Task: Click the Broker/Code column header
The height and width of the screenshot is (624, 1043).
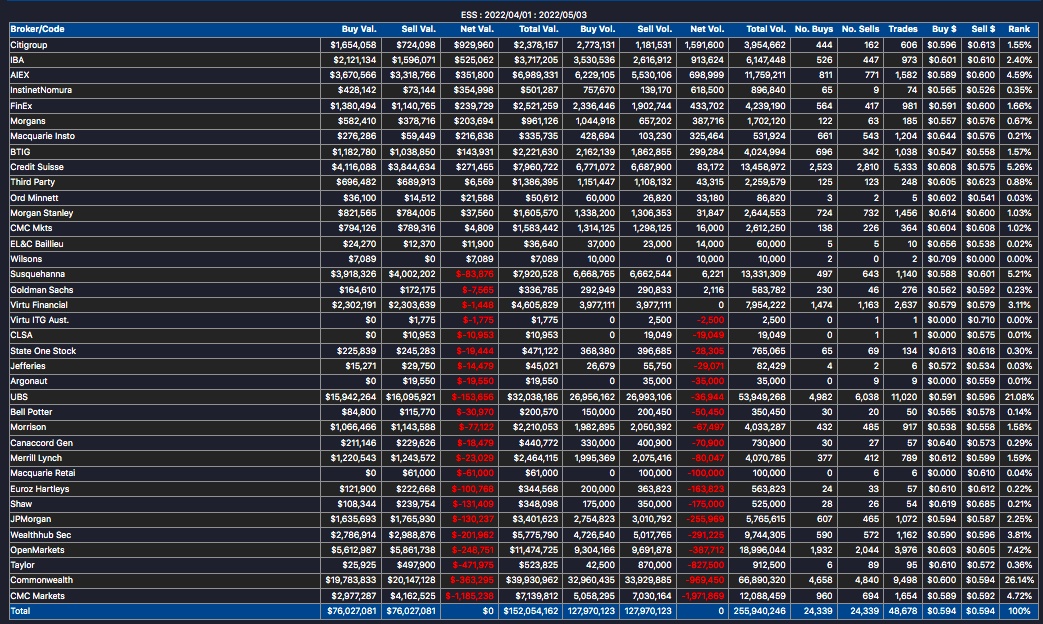Action: (x=37, y=29)
